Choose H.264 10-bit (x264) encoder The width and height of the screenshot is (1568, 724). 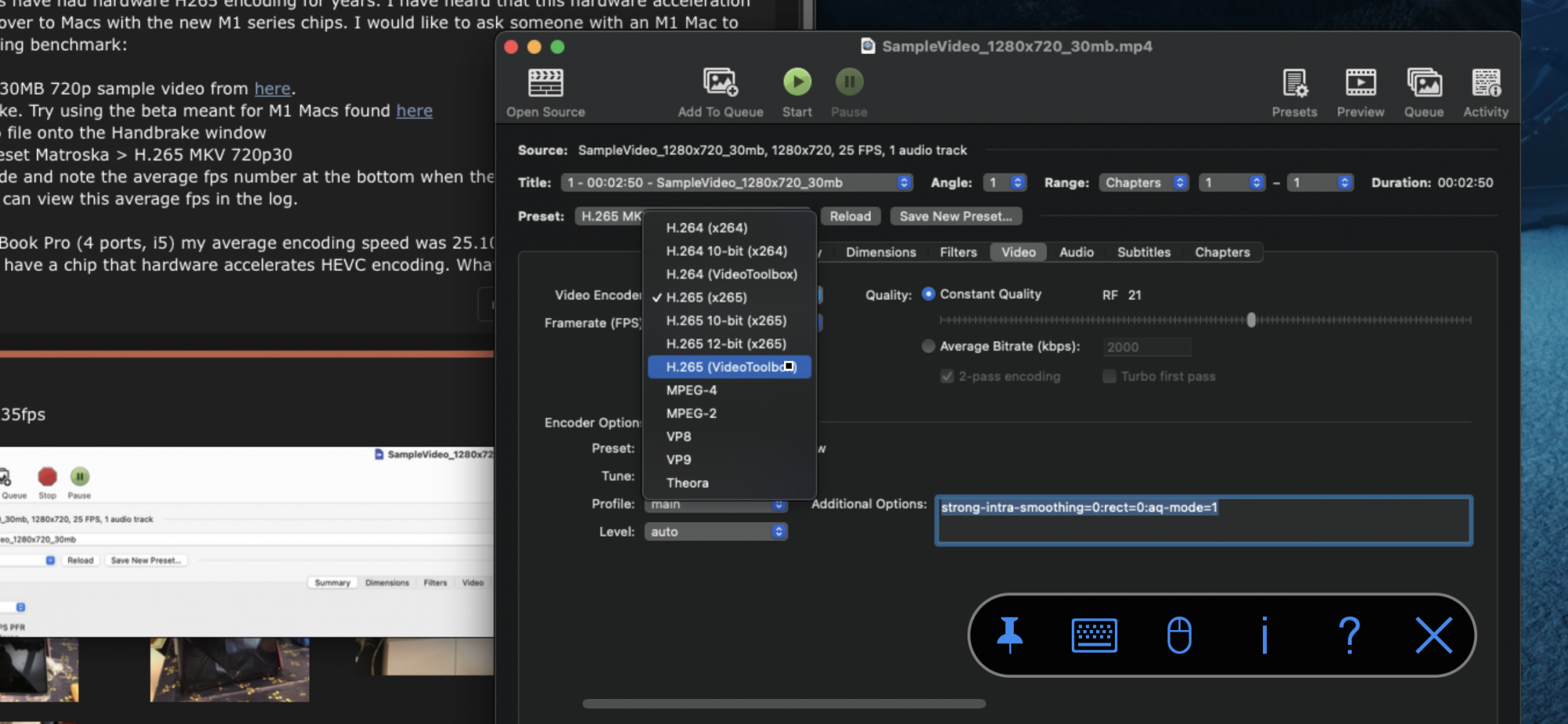[729, 251]
